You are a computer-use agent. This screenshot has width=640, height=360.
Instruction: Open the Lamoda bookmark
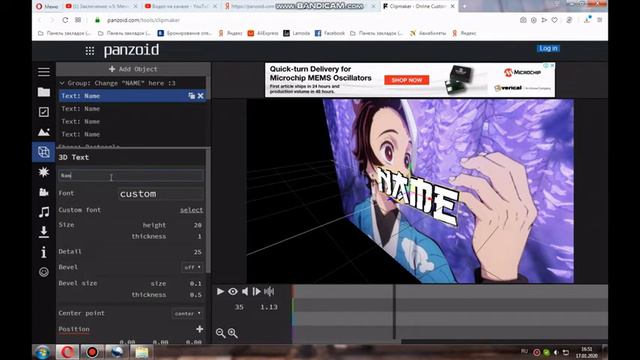click(297, 33)
